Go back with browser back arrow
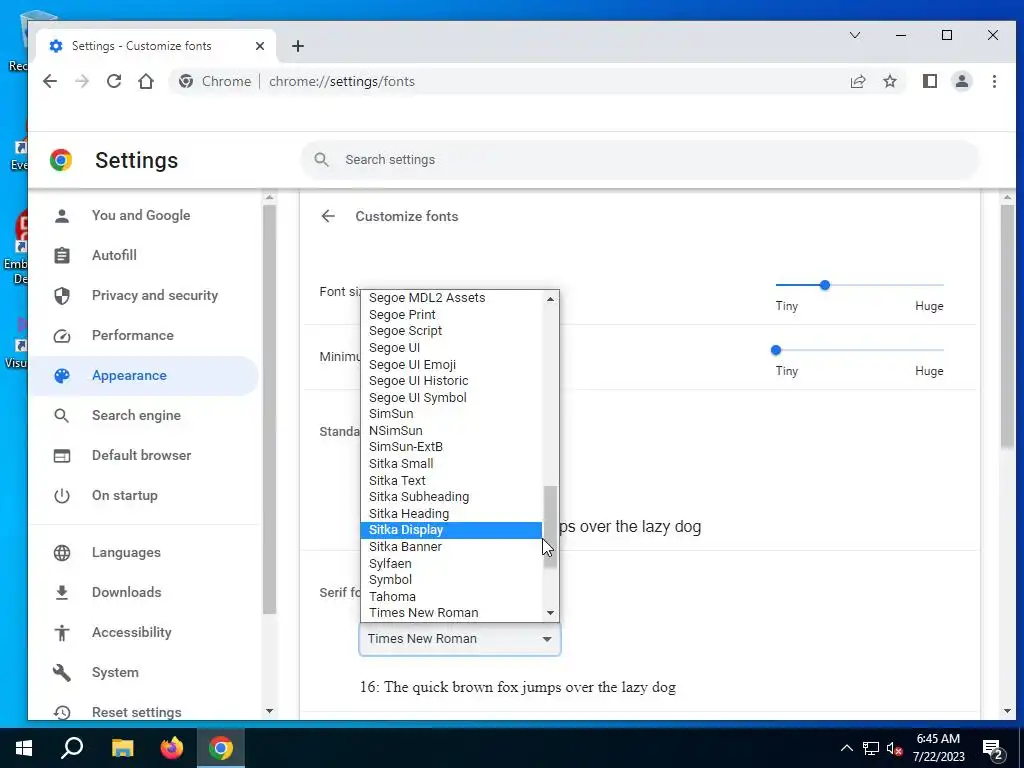 point(50,81)
